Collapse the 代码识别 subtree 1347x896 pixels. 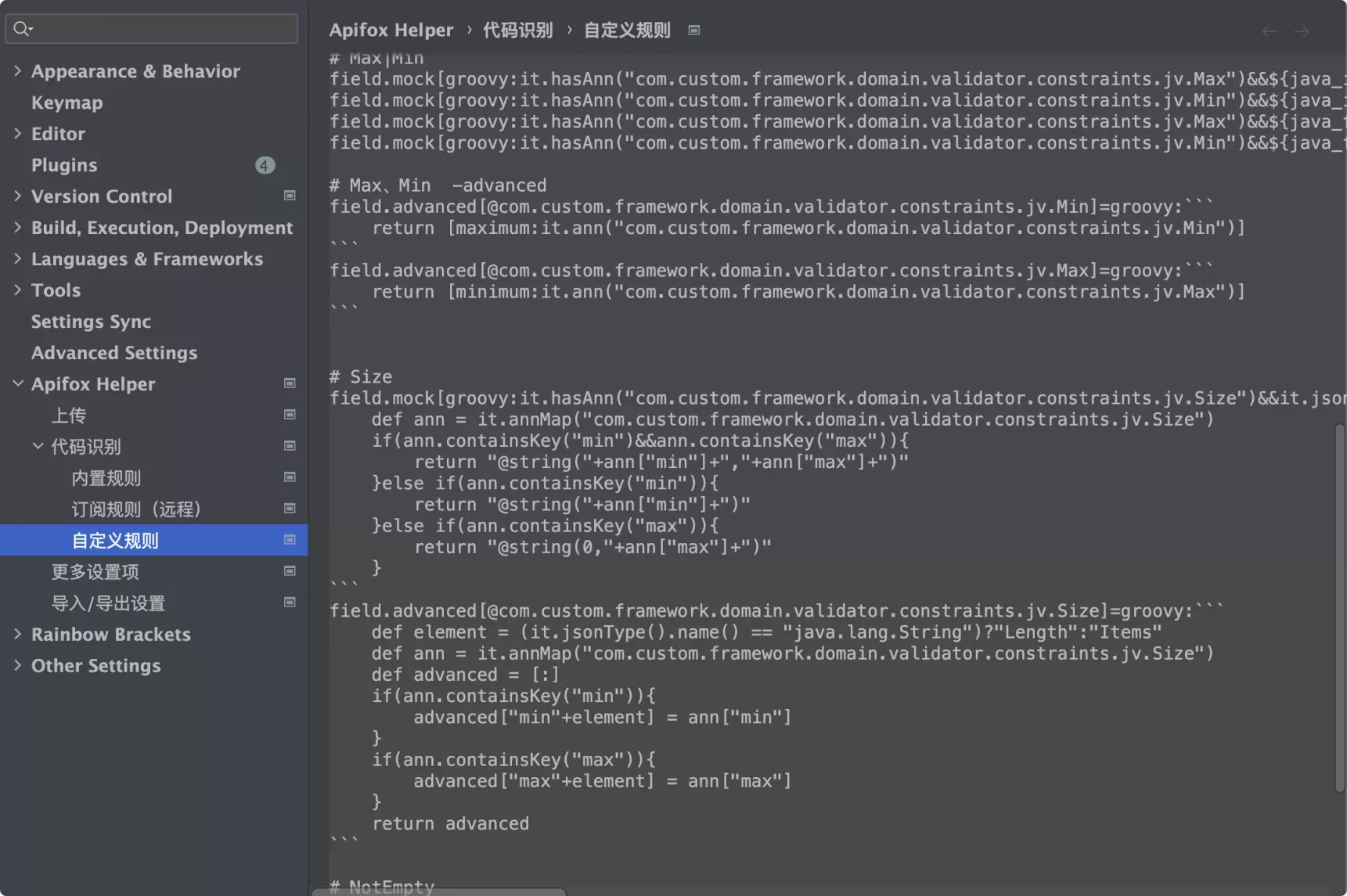point(38,446)
